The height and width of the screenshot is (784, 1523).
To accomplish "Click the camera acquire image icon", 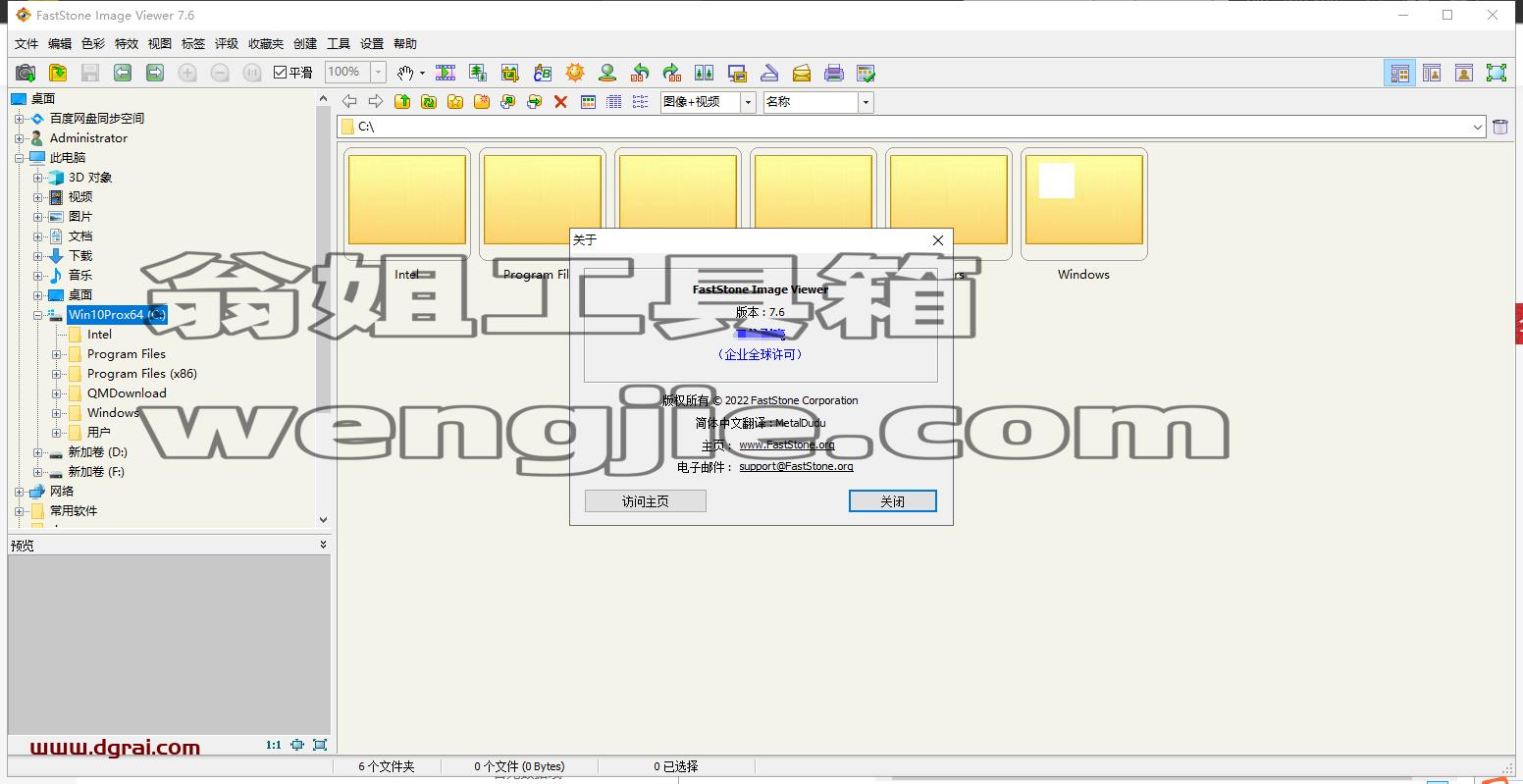I will point(26,73).
